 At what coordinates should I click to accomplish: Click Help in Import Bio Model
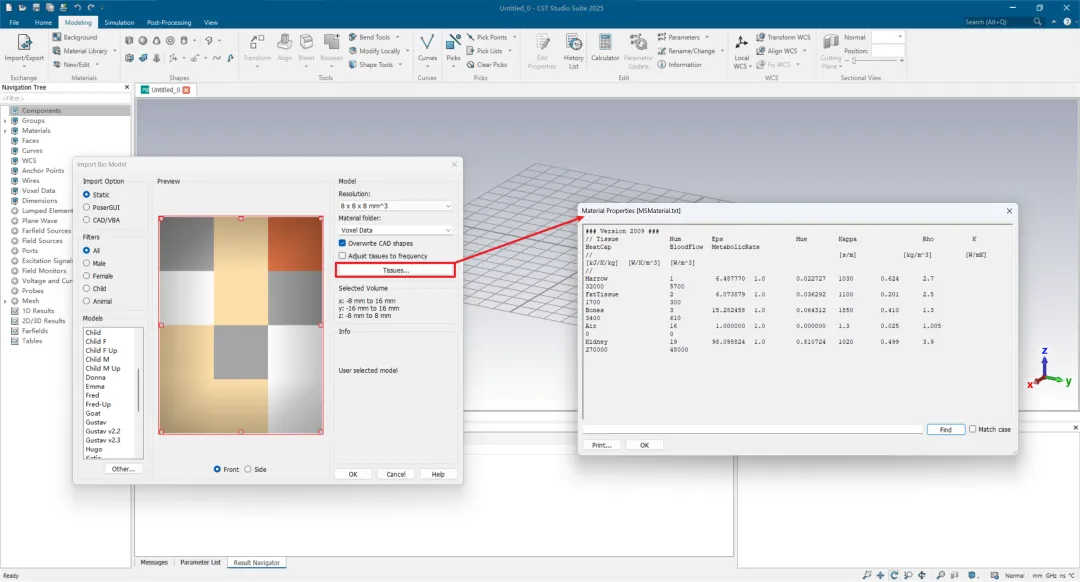438,474
